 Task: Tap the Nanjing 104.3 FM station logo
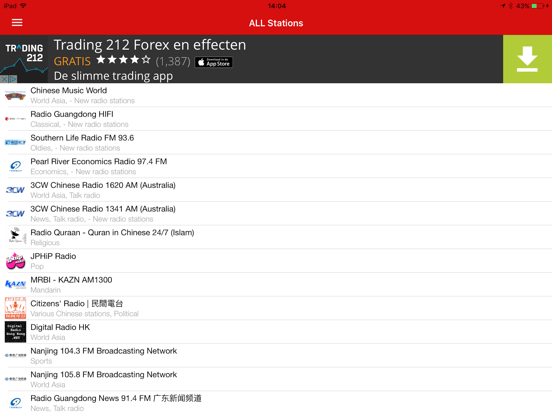(15, 355)
